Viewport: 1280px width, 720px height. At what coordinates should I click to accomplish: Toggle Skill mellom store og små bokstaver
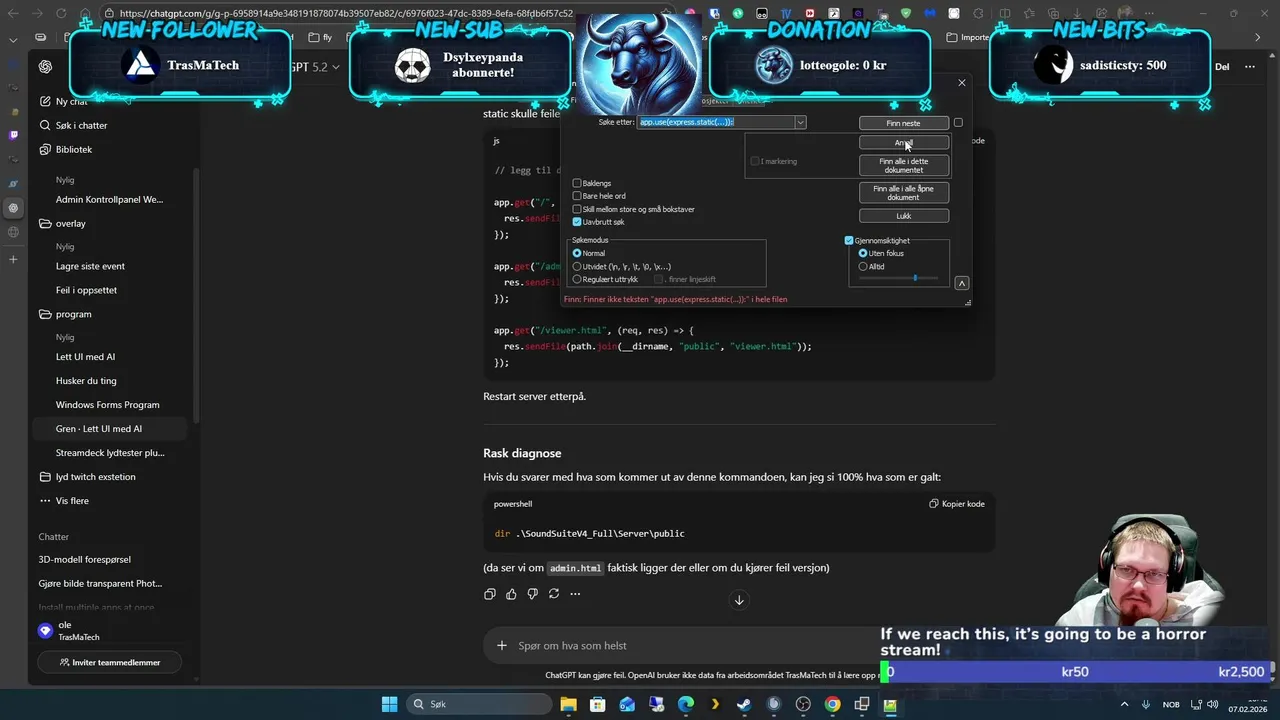pyautogui.click(x=577, y=209)
